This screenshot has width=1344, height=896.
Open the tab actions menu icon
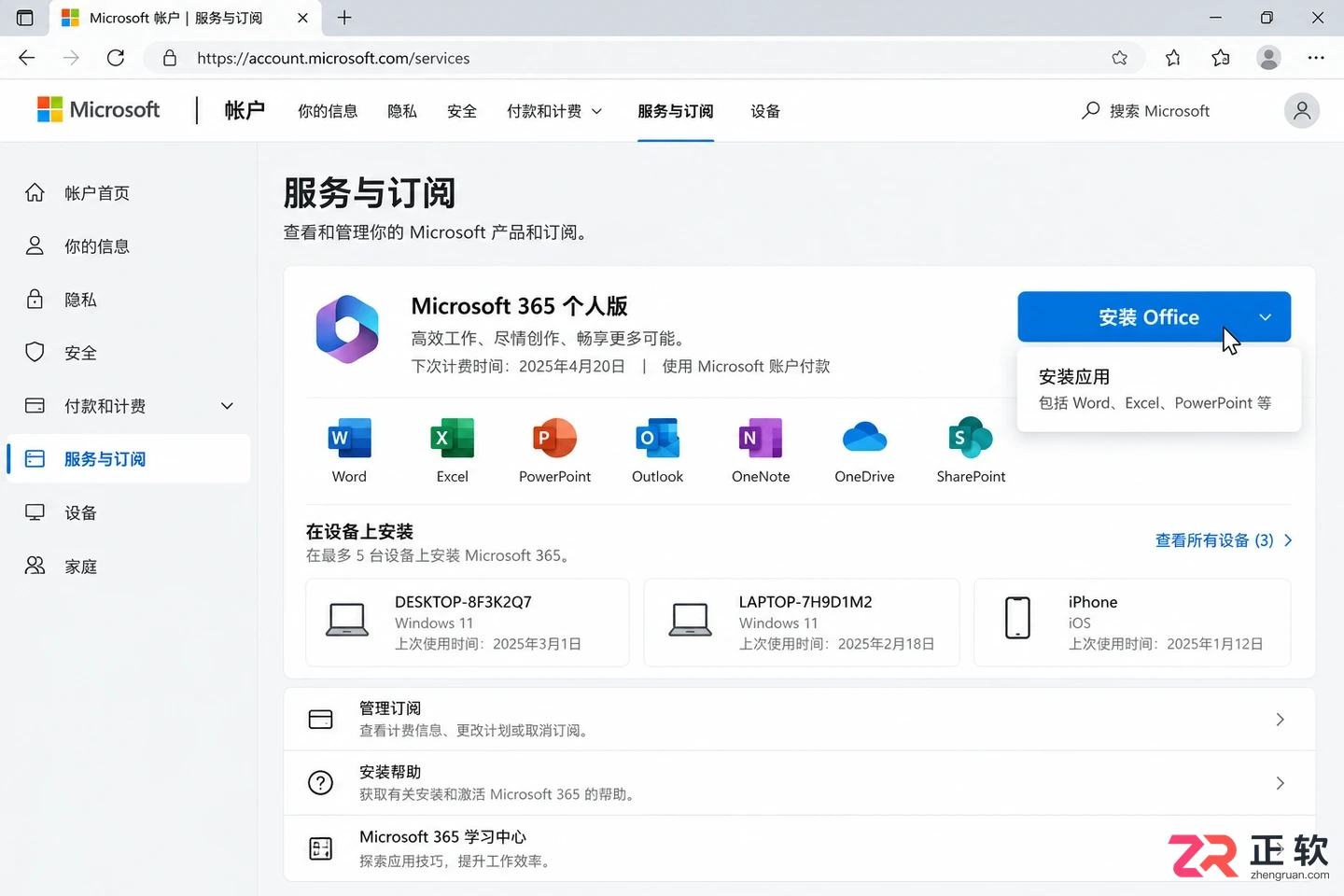25,18
